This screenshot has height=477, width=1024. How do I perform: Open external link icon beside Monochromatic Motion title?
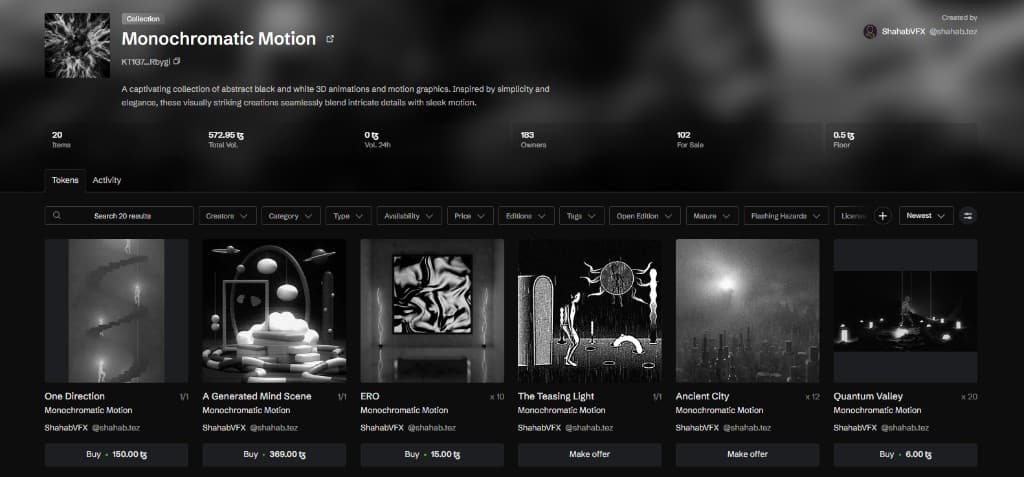click(x=330, y=39)
